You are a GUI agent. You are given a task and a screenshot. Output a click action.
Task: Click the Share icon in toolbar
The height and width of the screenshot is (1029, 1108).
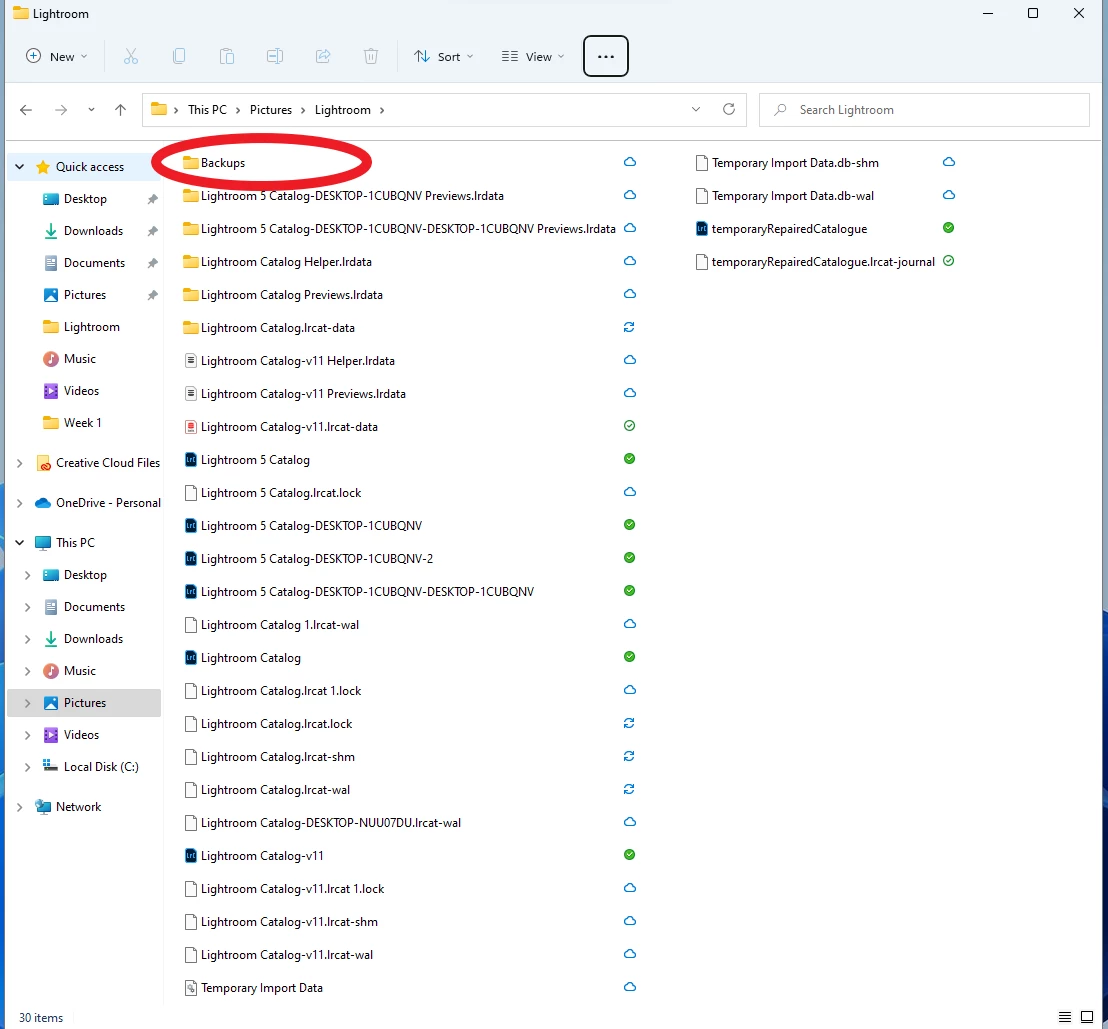point(323,57)
